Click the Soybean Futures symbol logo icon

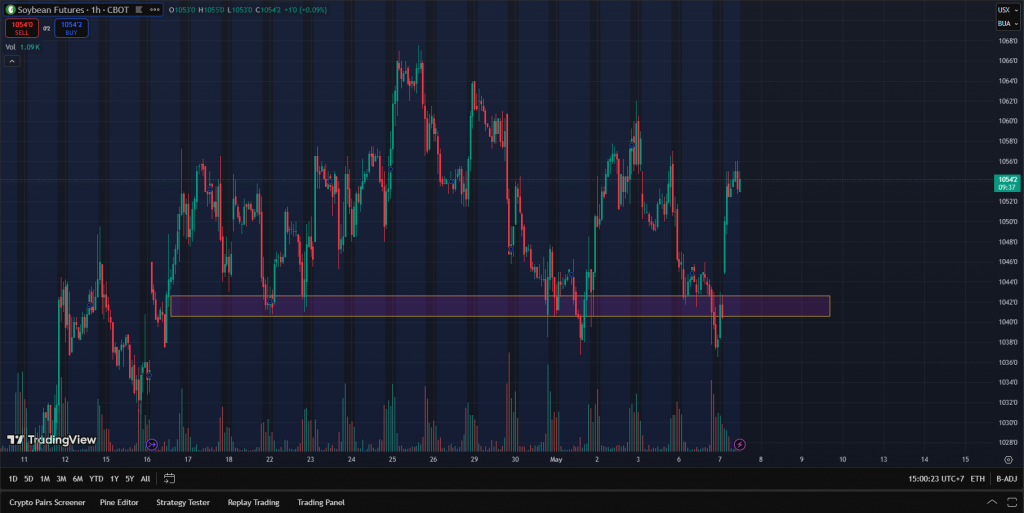[x=10, y=10]
